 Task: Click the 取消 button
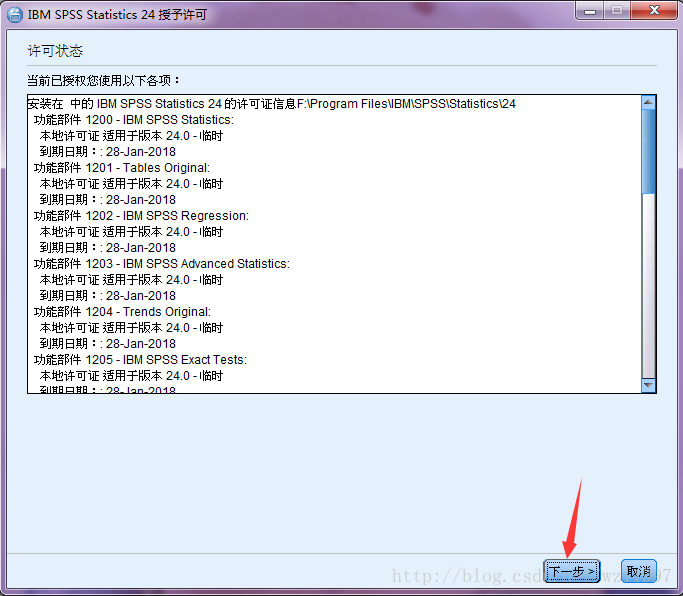(x=638, y=571)
